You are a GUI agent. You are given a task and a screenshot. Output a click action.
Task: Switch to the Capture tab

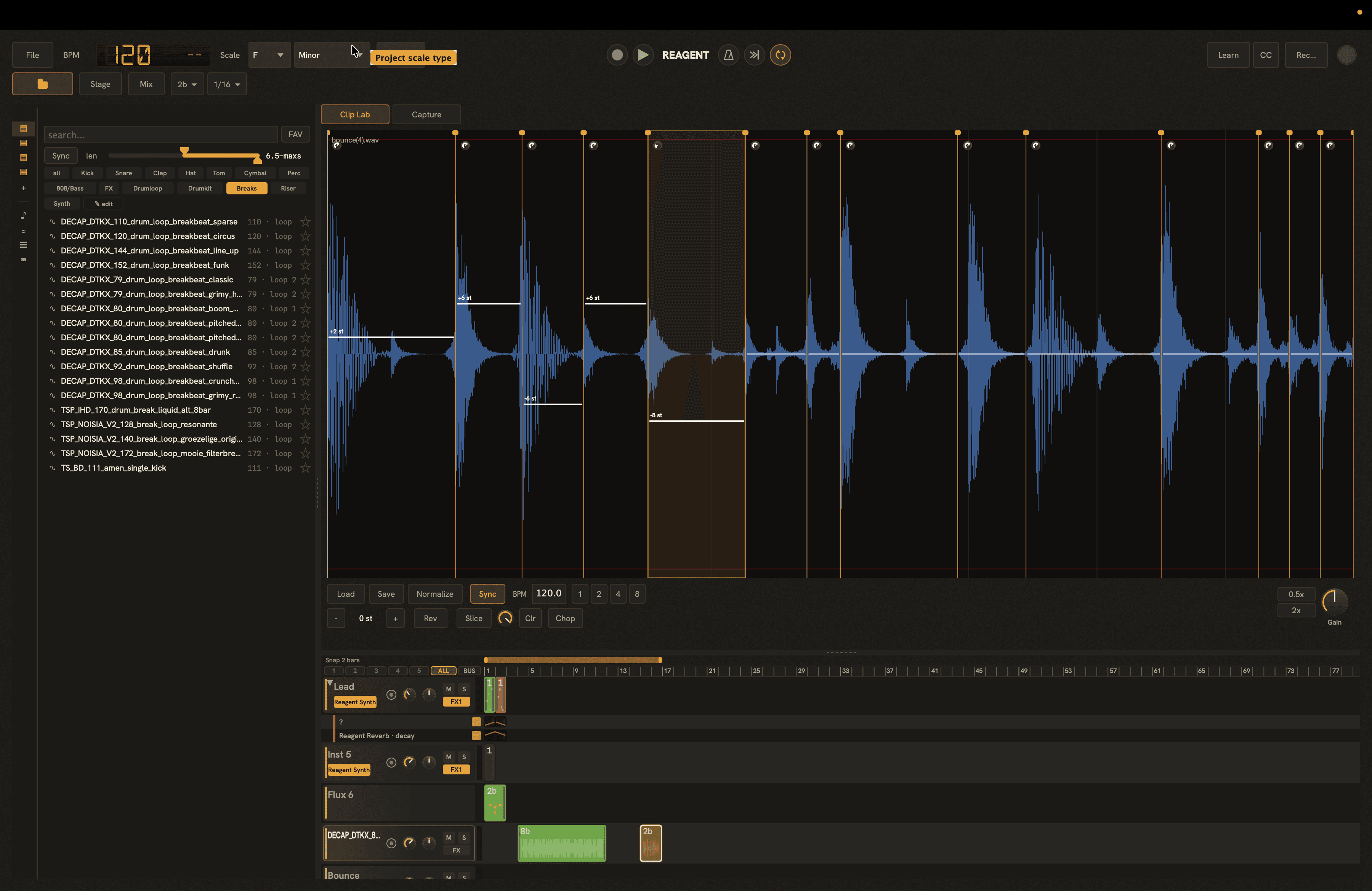coord(426,114)
